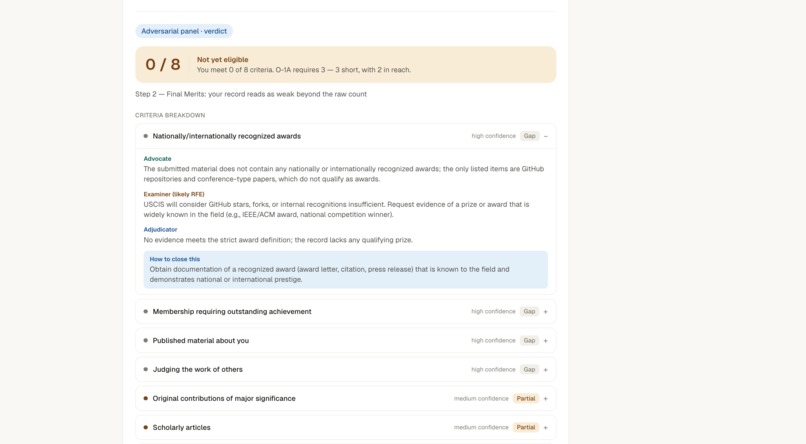
Task: Click the CRITERIA BREAKDOWN heading
Action: (x=170, y=116)
